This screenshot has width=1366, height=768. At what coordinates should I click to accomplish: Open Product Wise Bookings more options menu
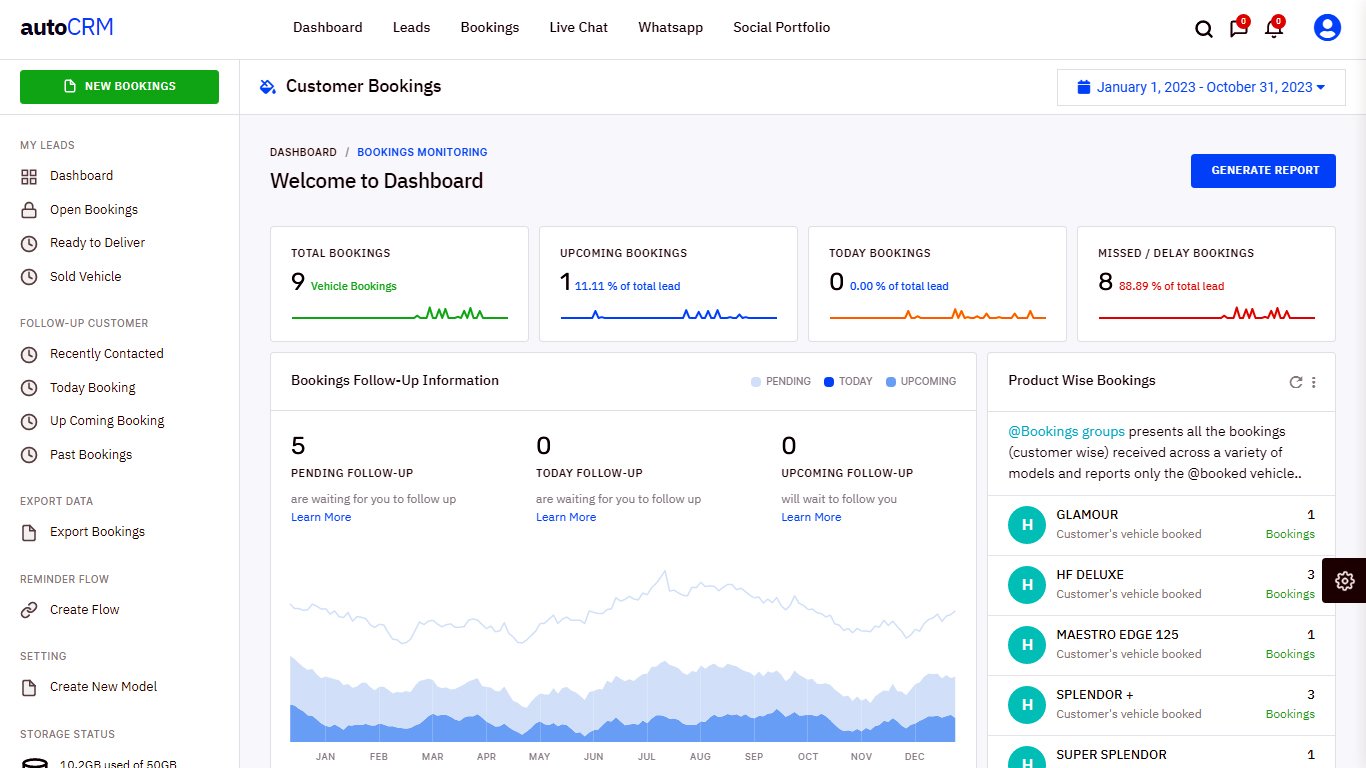click(1314, 382)
